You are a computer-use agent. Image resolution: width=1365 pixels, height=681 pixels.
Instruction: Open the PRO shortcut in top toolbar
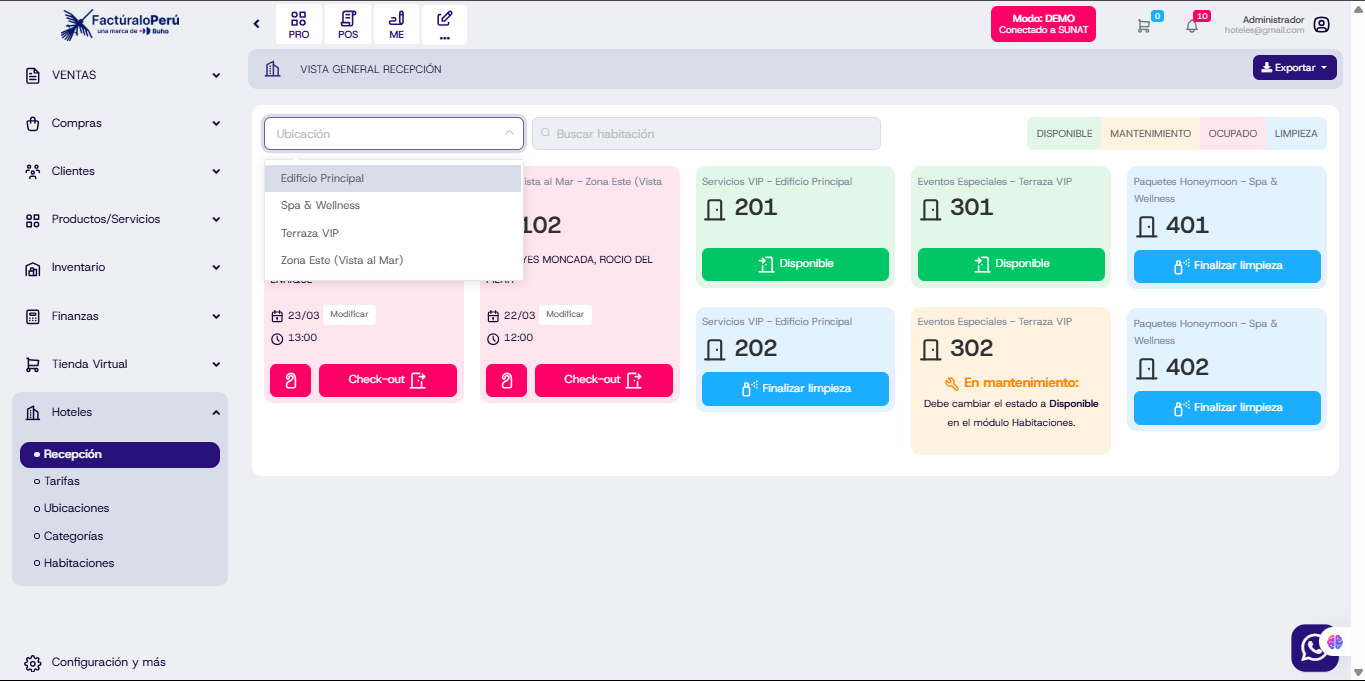pyautogui.click(x=299, y=25)
